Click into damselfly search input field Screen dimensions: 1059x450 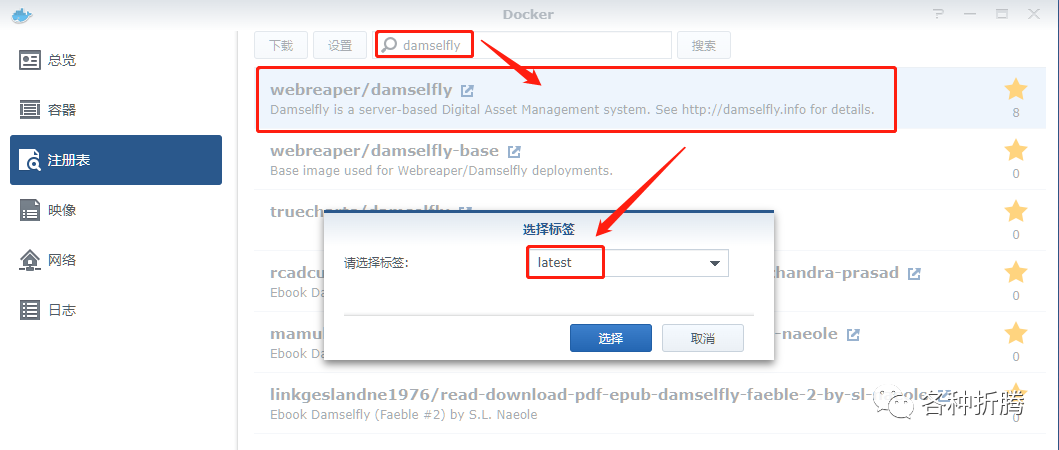click(x=523, y=45)
